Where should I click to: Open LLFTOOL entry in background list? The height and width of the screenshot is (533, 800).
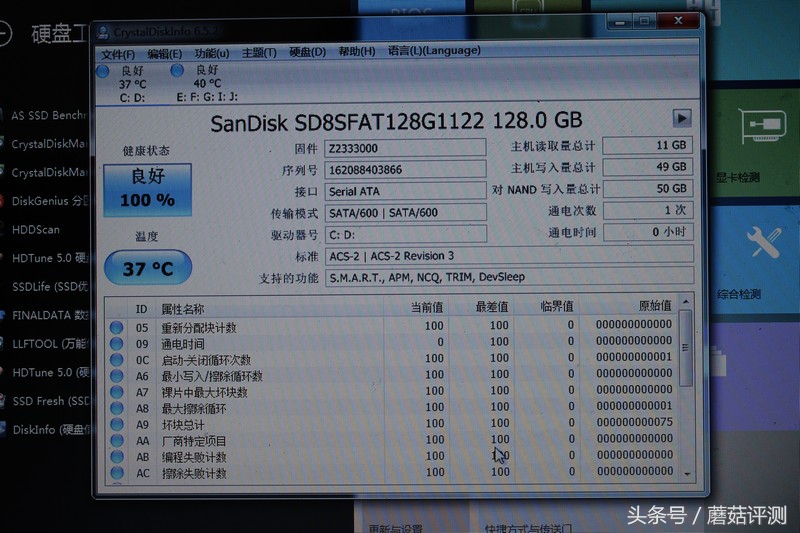tap(50, 344)
